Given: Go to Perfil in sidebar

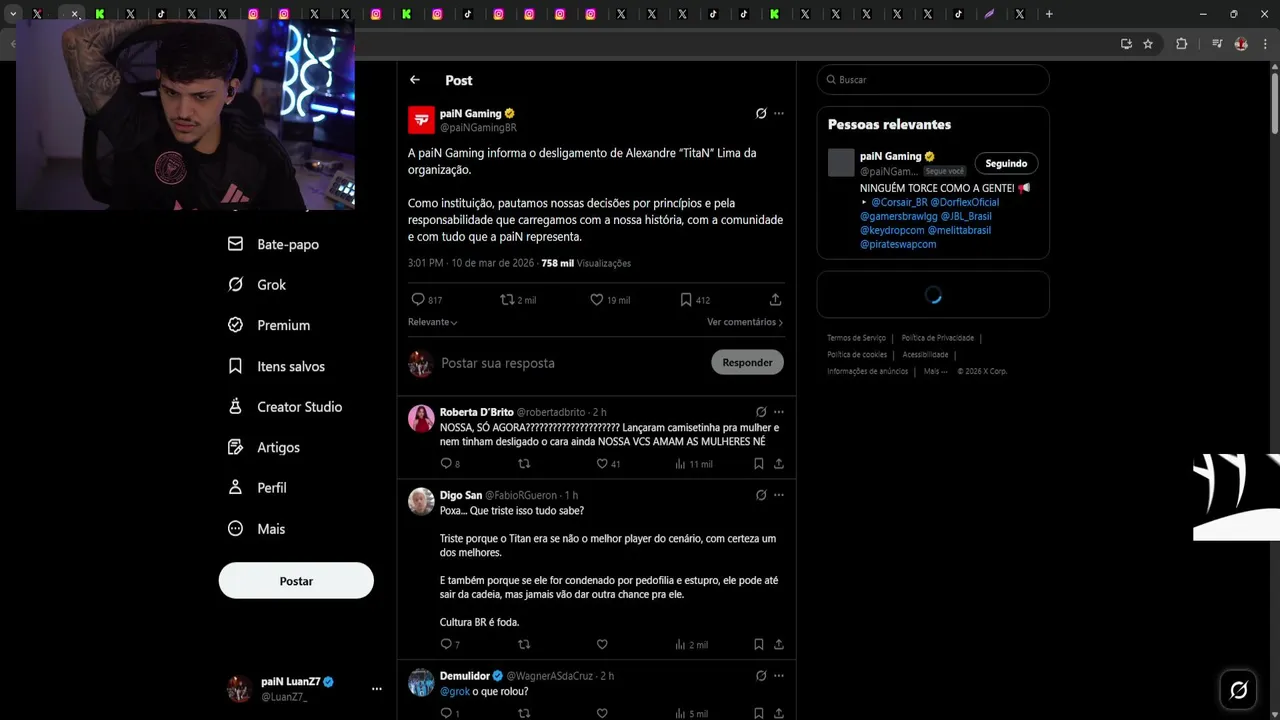Looking at the screenshot, I should click(x=258, y=488).
